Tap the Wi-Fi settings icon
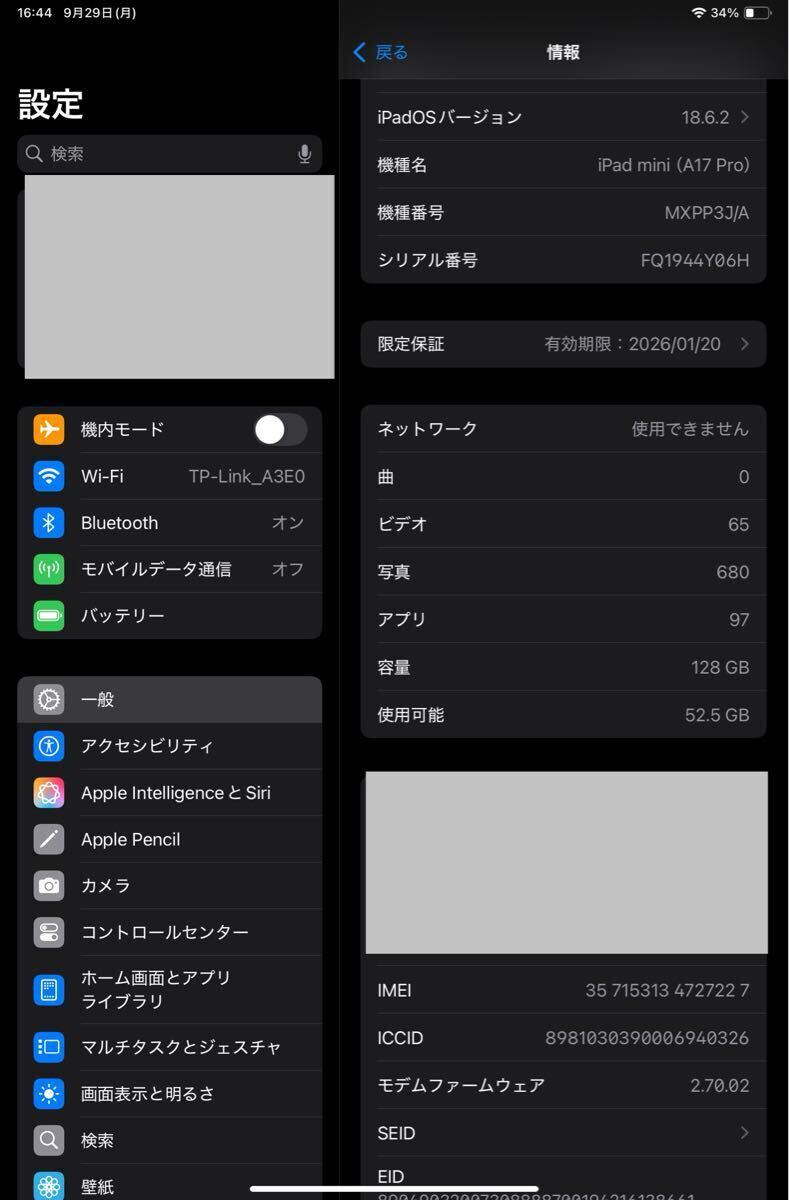 49,476
